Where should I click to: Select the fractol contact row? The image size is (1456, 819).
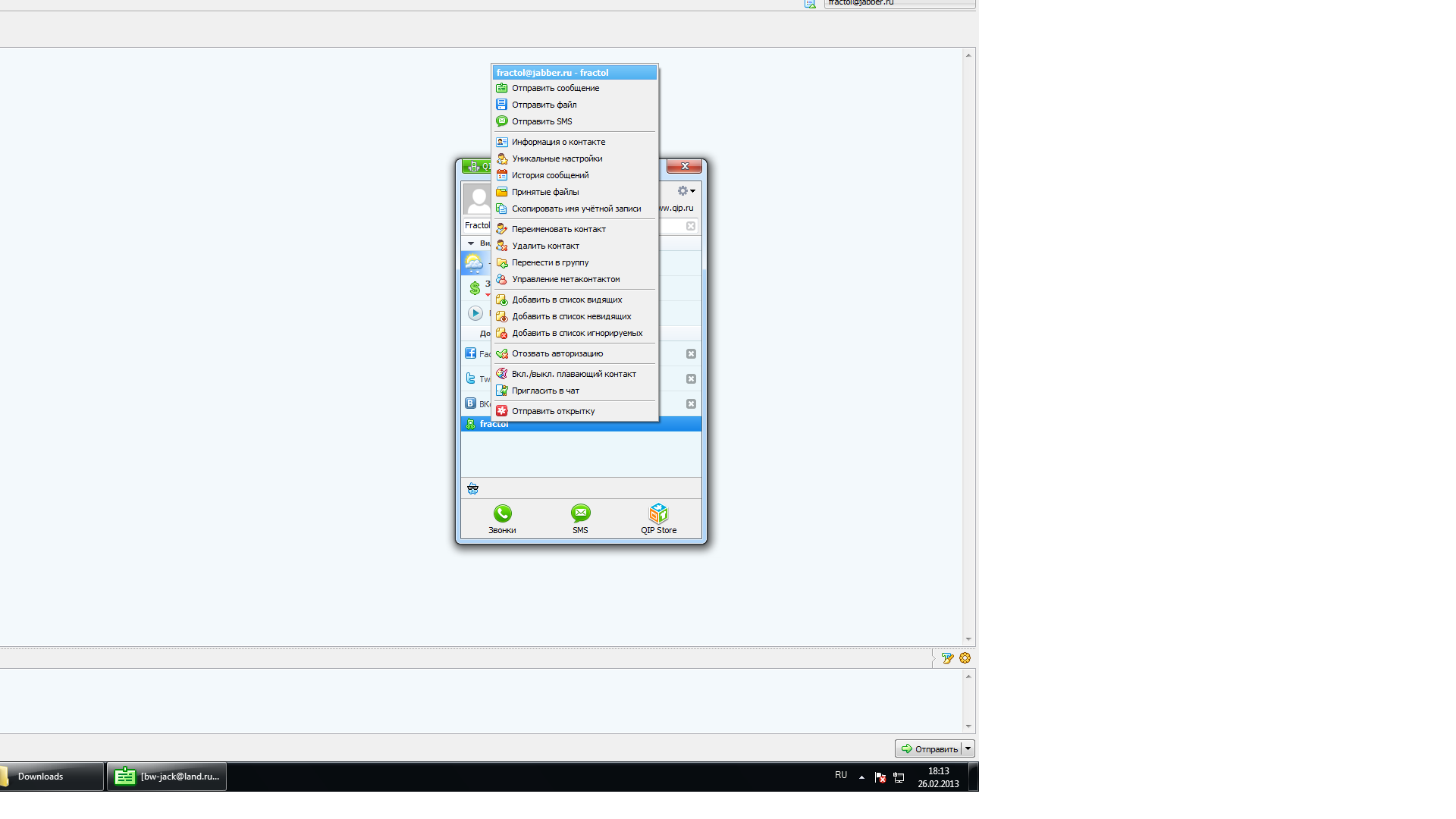click(581, 425)
